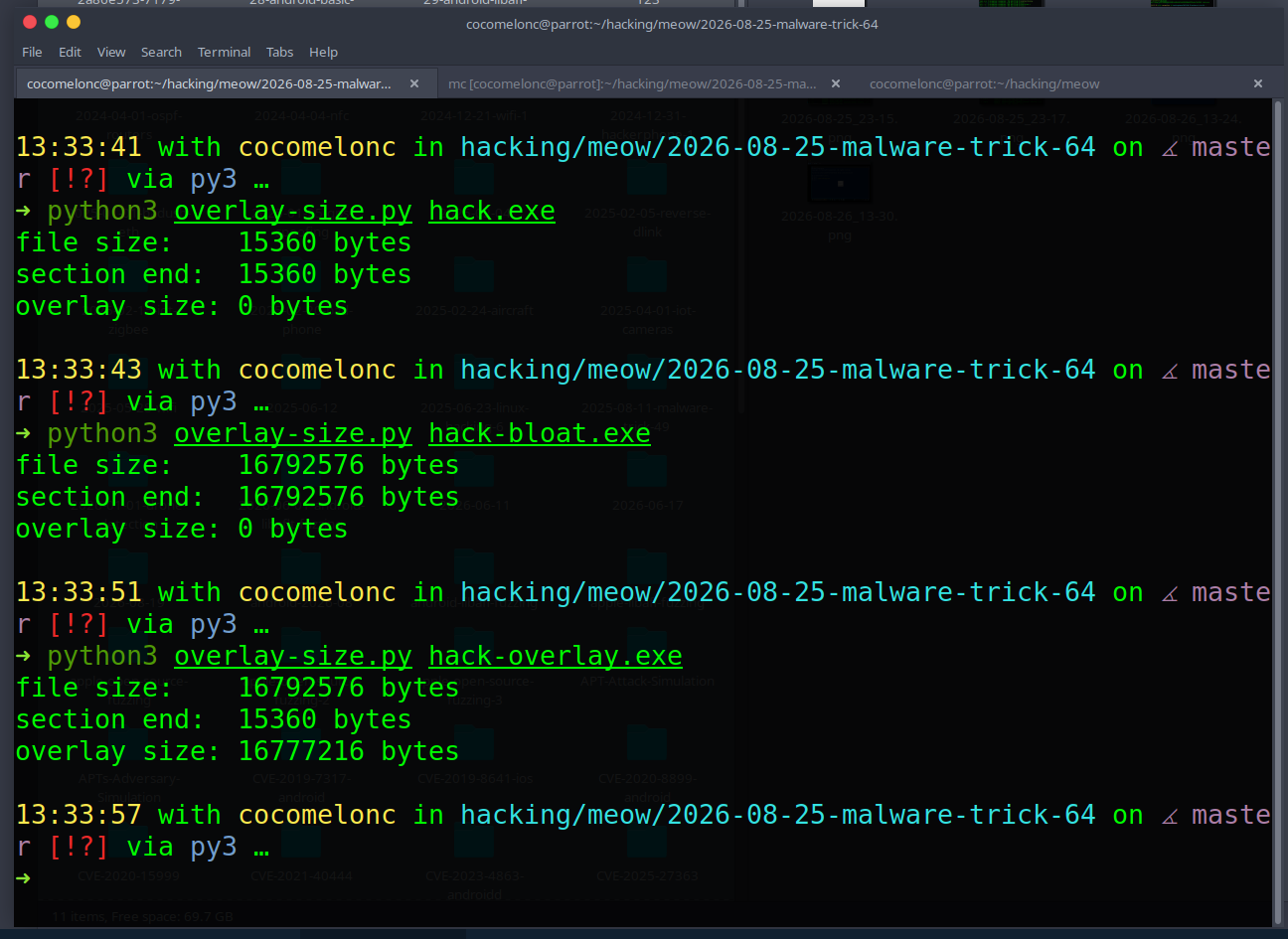Click 'section end: 15360 bytes' under hack.exe
Viewport: 1288px width, 939px height.
pos(214,274)
